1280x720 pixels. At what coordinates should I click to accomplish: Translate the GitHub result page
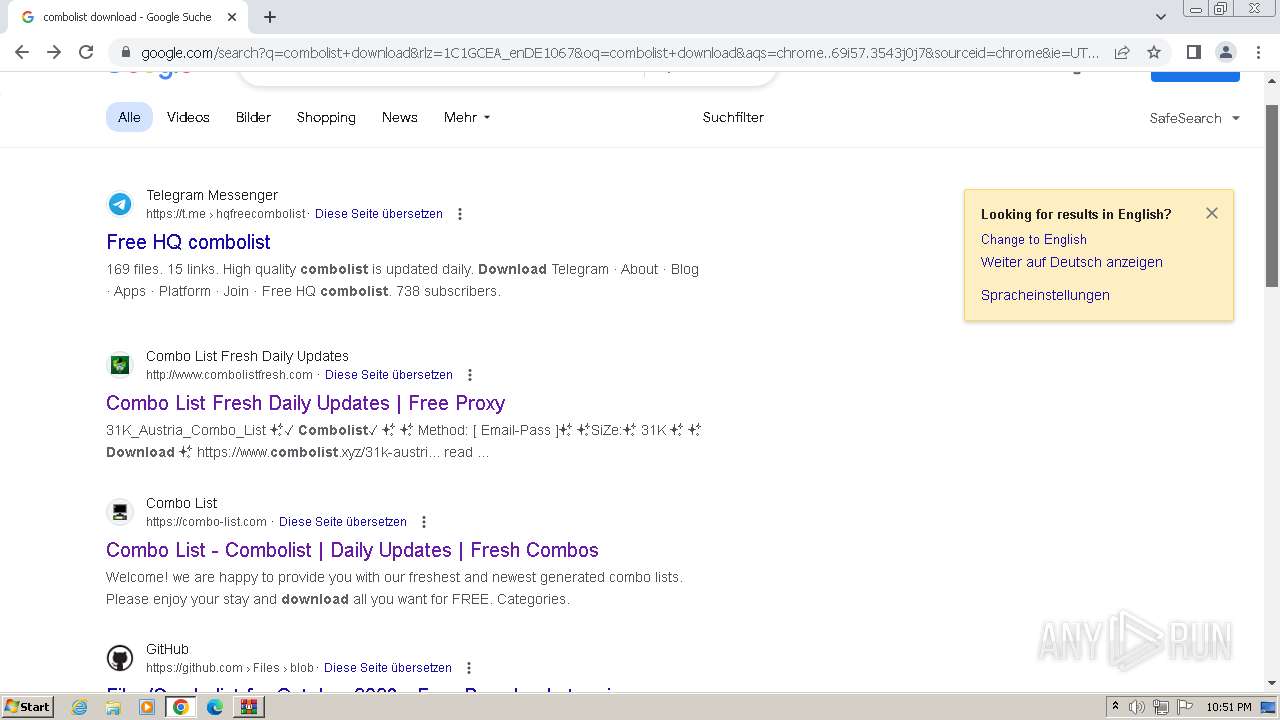(388, 668)
